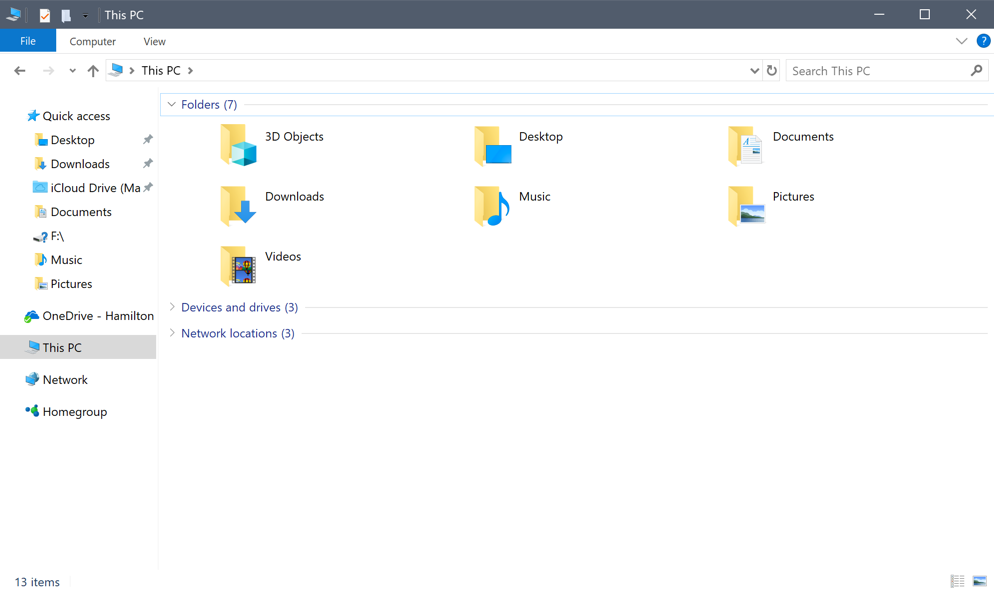Open the Videos folder icon

(x=238, y=265)
